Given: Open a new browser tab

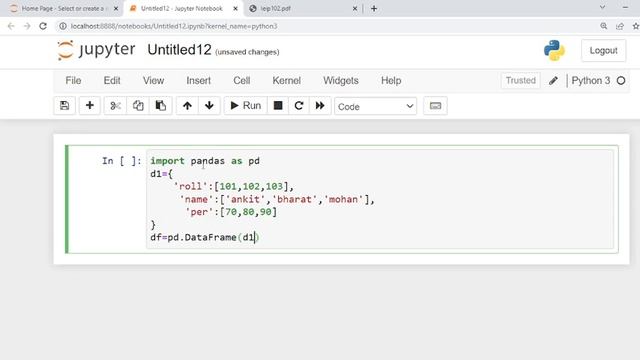Looking at the screenshot, I should (x=374, y=8).
